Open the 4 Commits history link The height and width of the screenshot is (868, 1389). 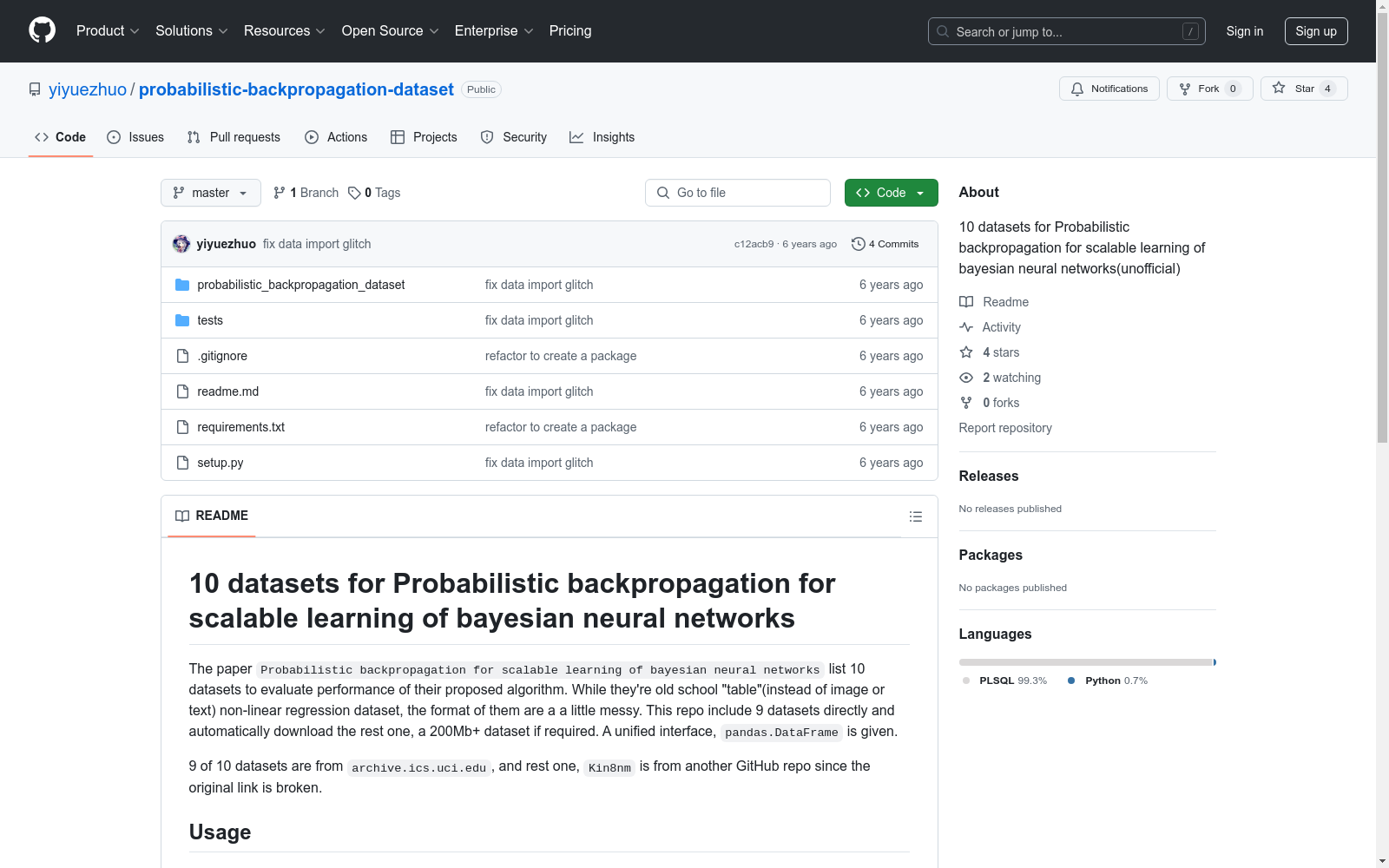(x=885, y=244)
